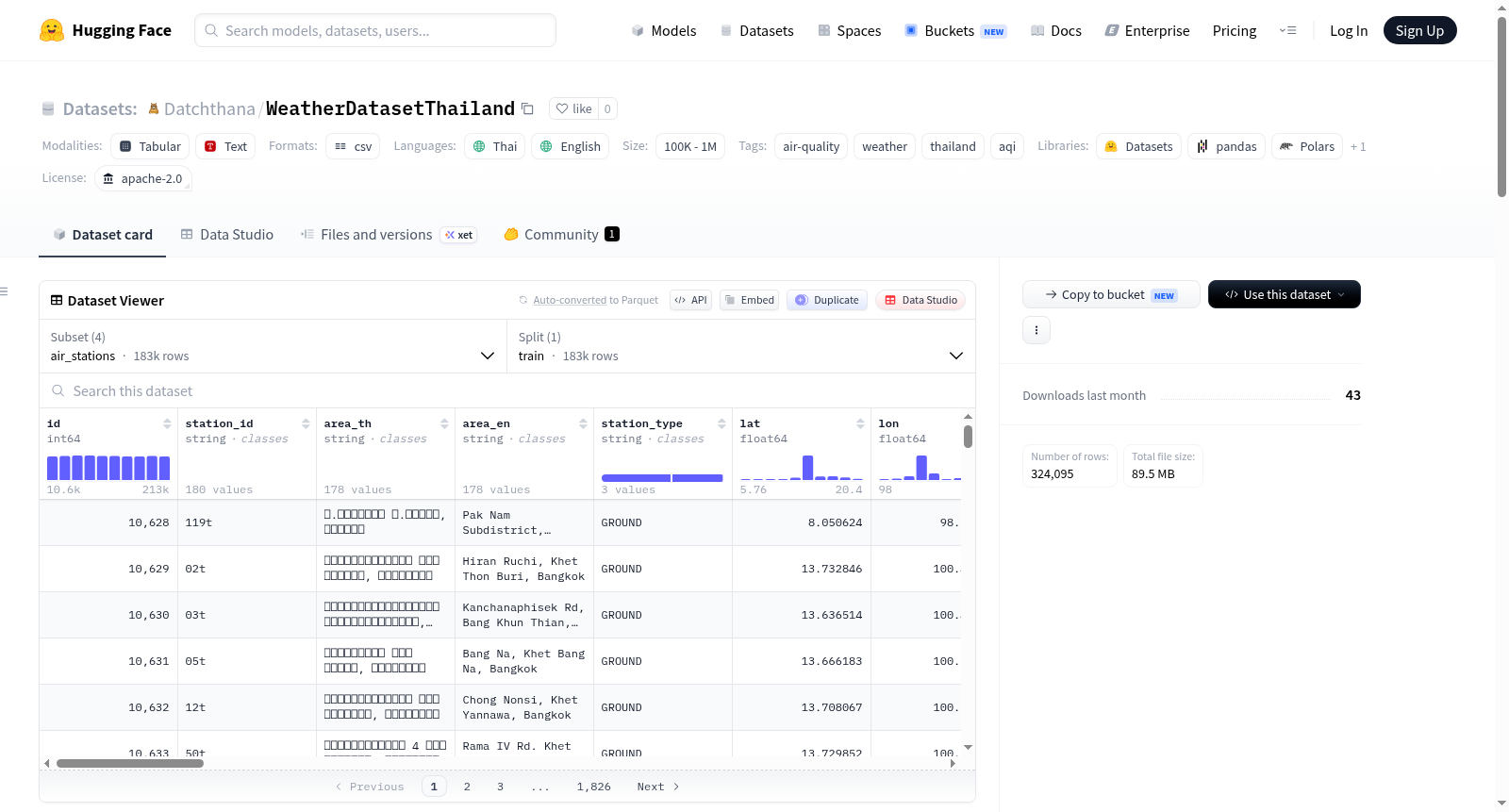1509x812 pixels.
Task: Click the apache-2.0 license tag
Action: [x=143, y=178]
